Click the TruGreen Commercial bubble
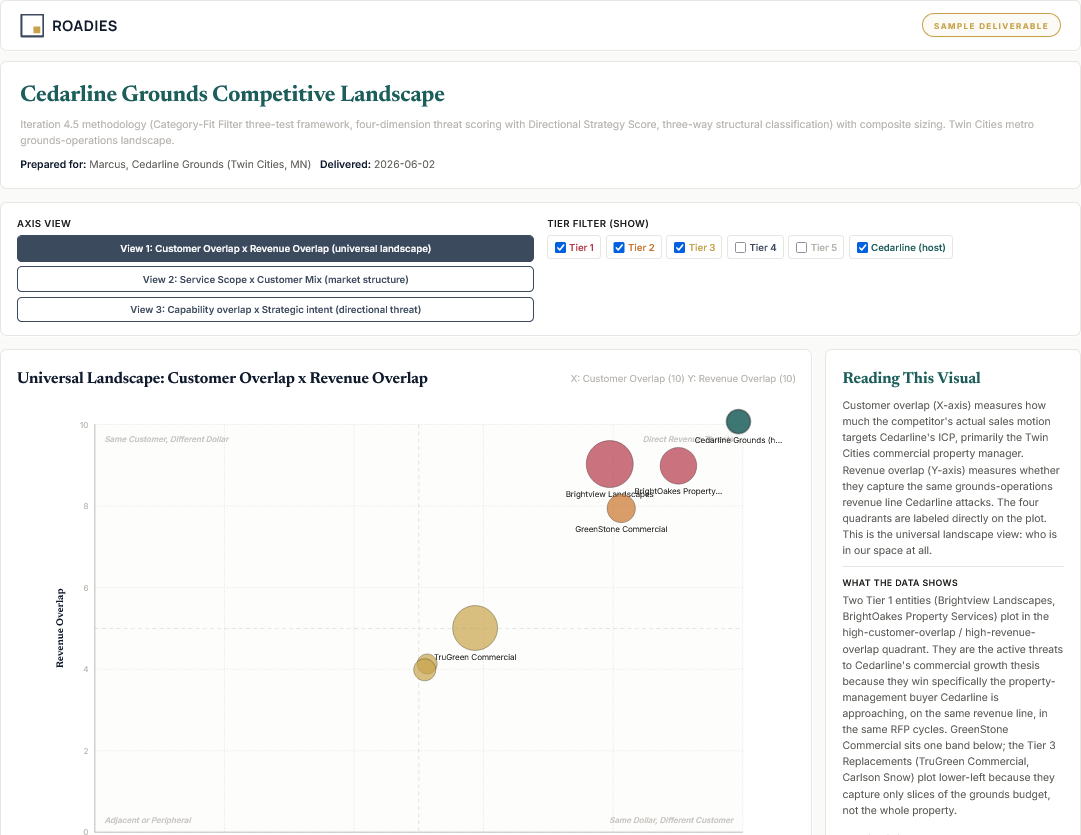The width and height of the screenshot is (1081, 835). (x=475, y=628)
